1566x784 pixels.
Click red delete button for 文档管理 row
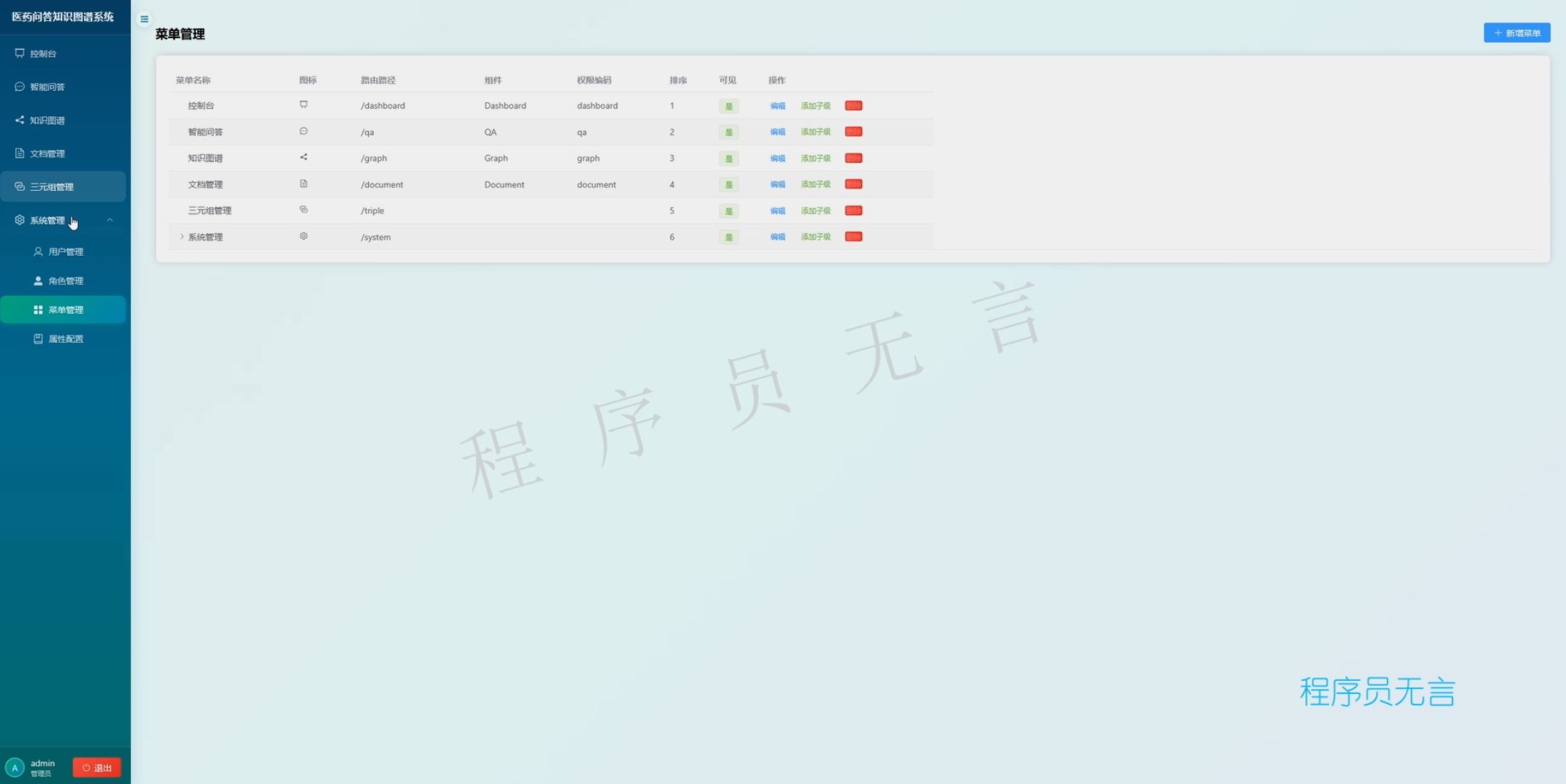pos(853,184)
